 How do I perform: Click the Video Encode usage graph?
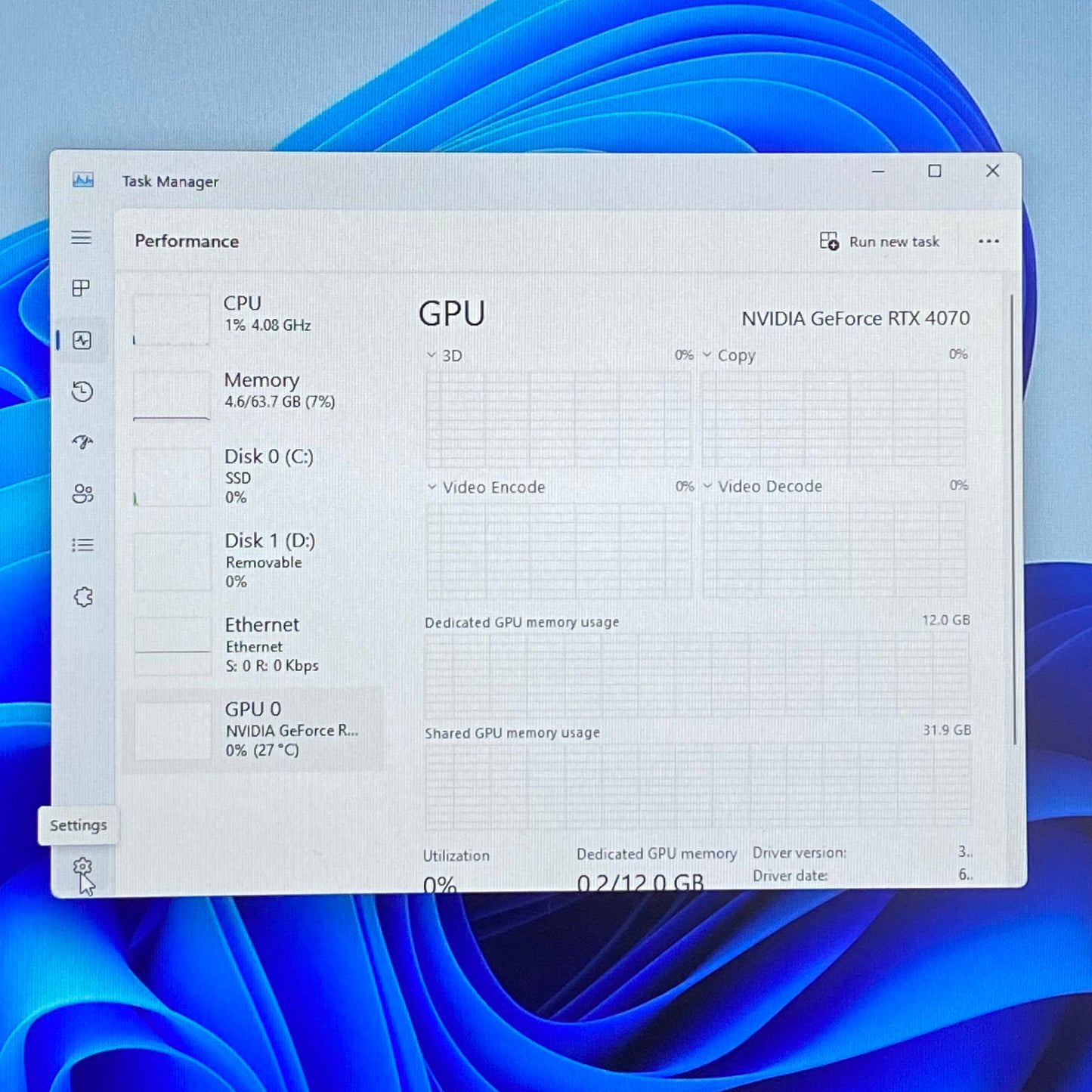pos(559,550)
